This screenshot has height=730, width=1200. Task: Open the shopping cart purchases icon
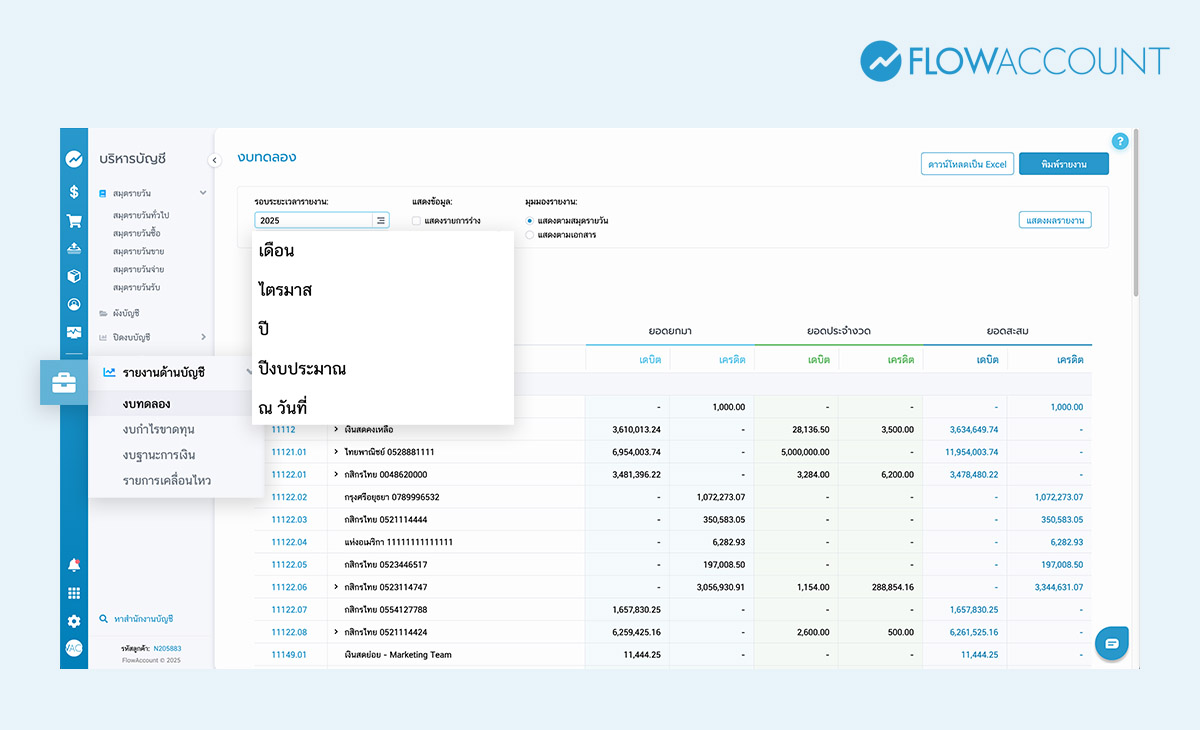click(74, 221)
